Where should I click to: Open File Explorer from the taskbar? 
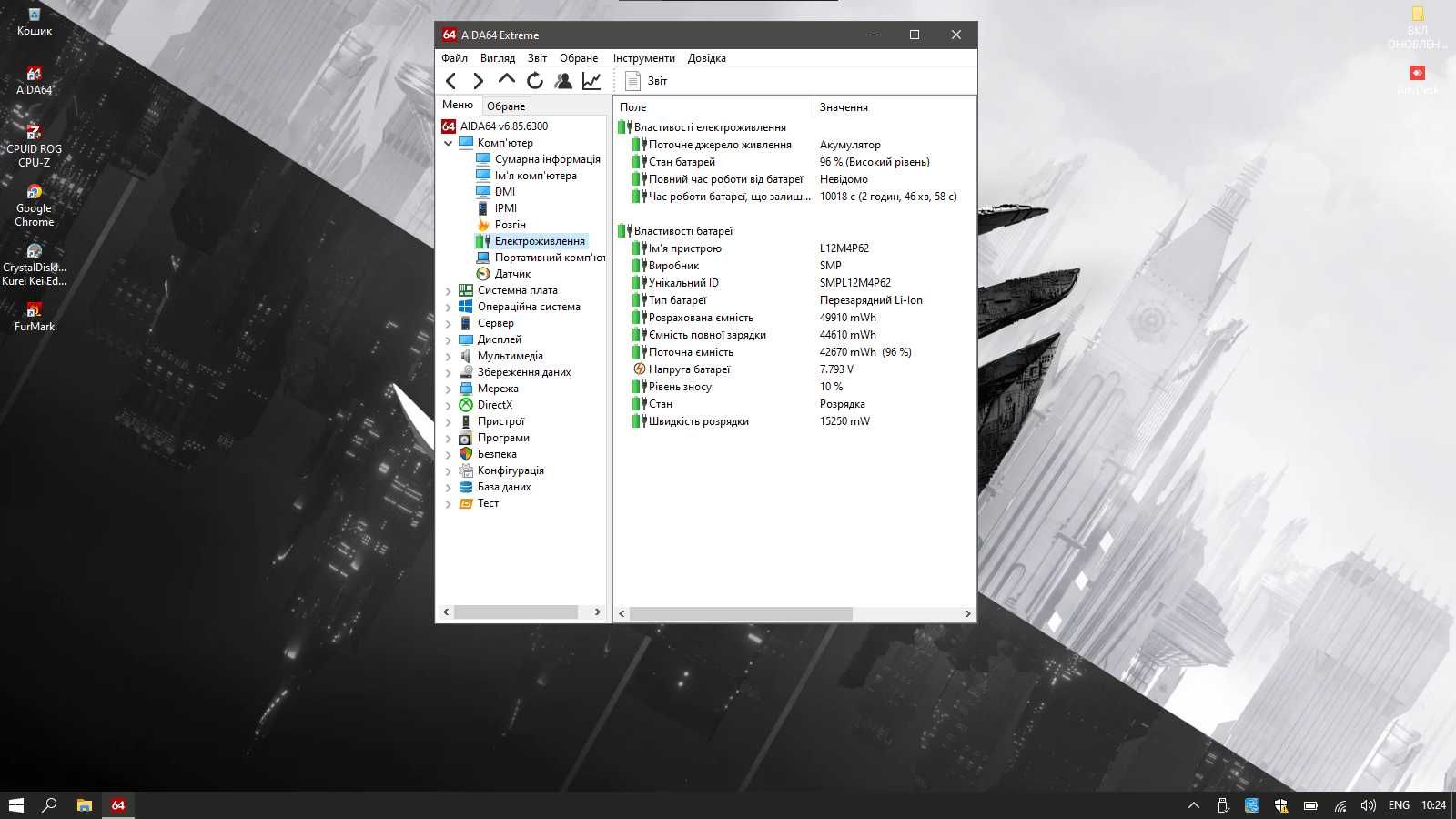pyautogui.click(x=85, y=805)
